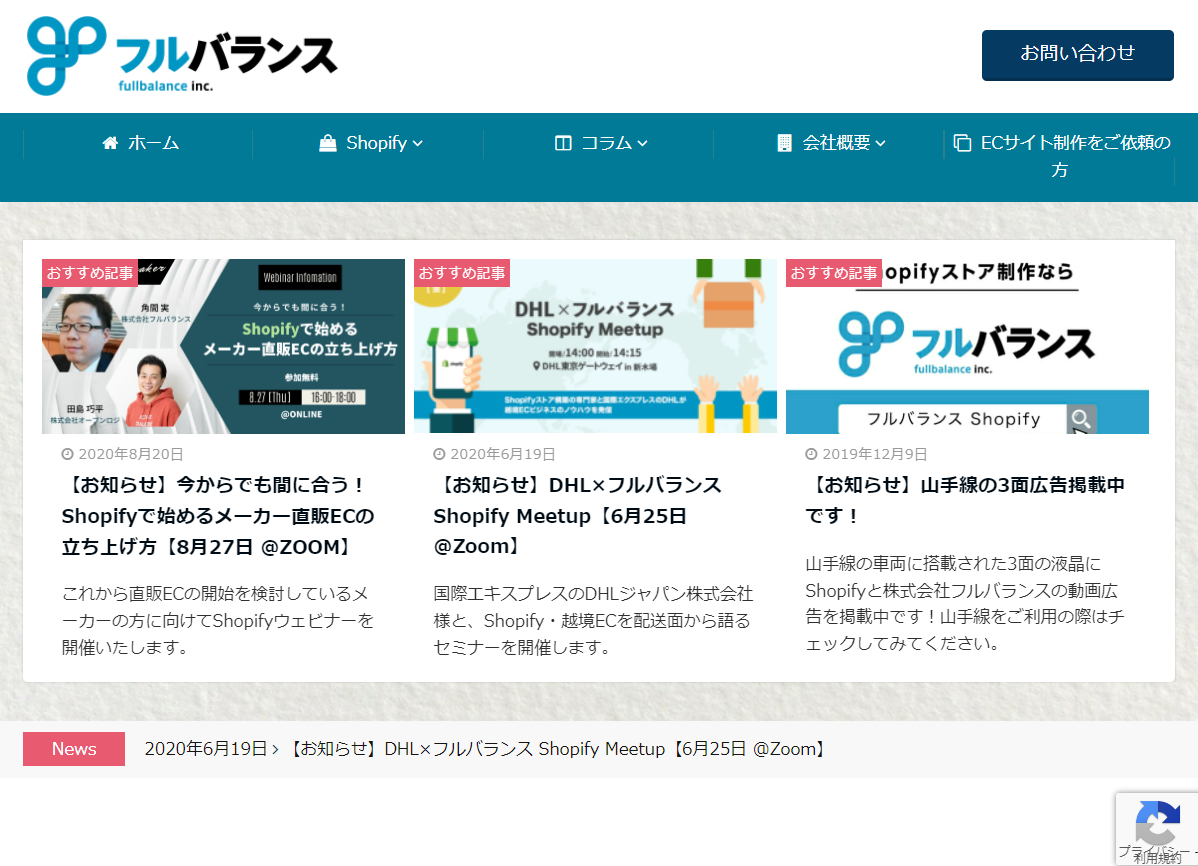Click the Fullbalance logo in the header
The height and width of the screenshot is (866, 1198).
click(182, 56)
